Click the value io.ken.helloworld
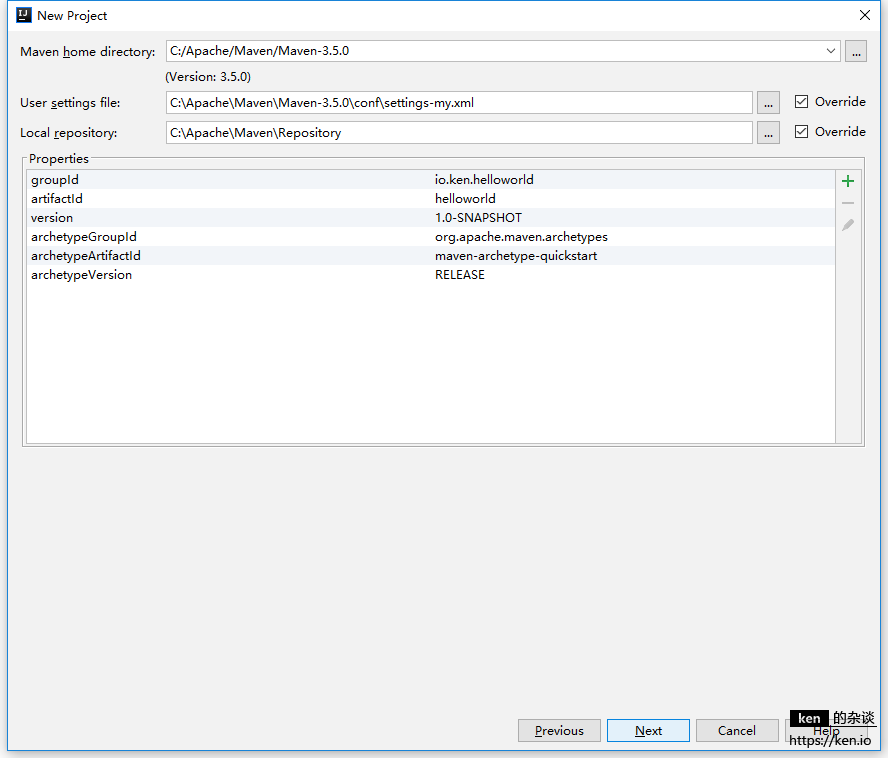This screenshot has height=758, width=888. 484,180
